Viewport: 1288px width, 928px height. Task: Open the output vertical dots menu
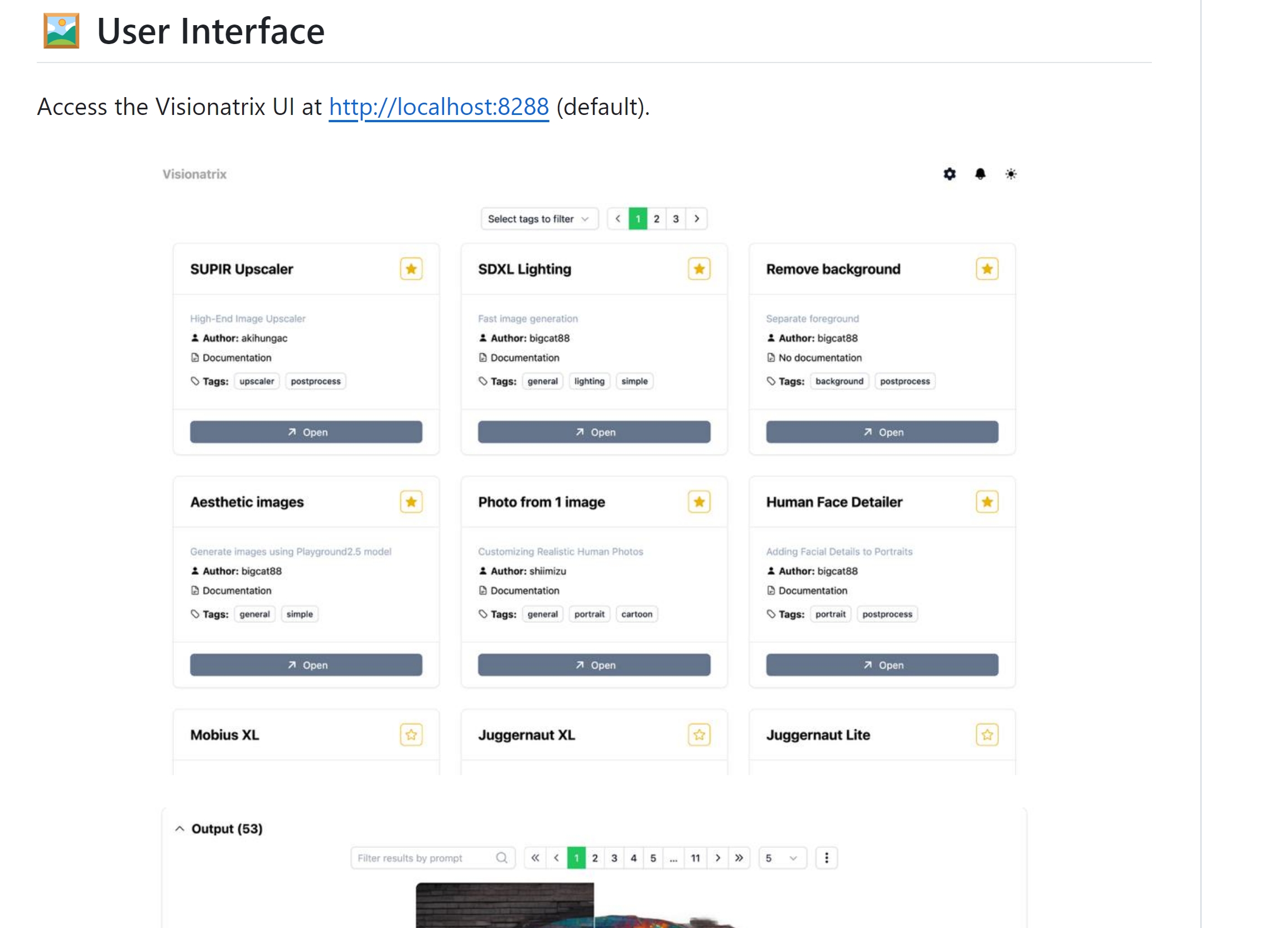pos(826,858)
